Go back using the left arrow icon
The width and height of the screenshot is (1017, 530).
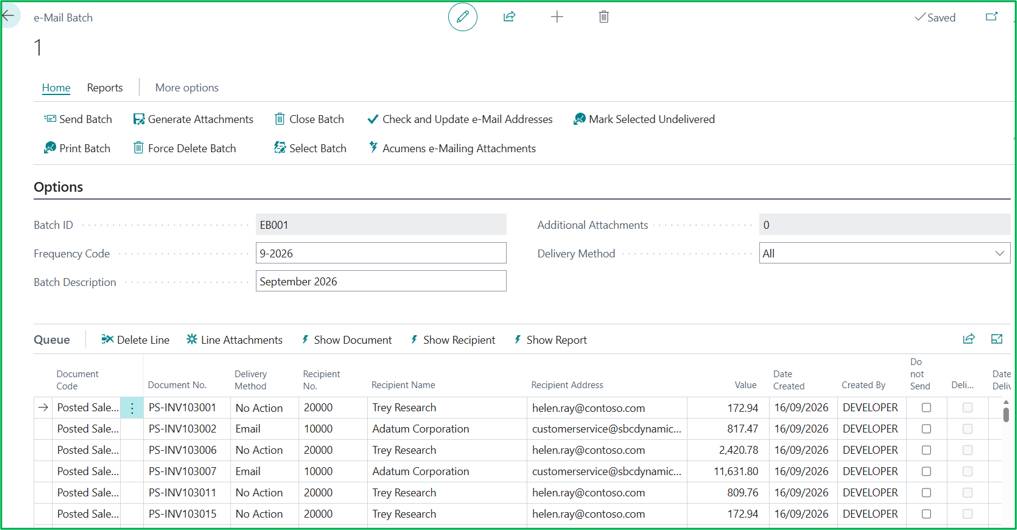click(8, 16)
